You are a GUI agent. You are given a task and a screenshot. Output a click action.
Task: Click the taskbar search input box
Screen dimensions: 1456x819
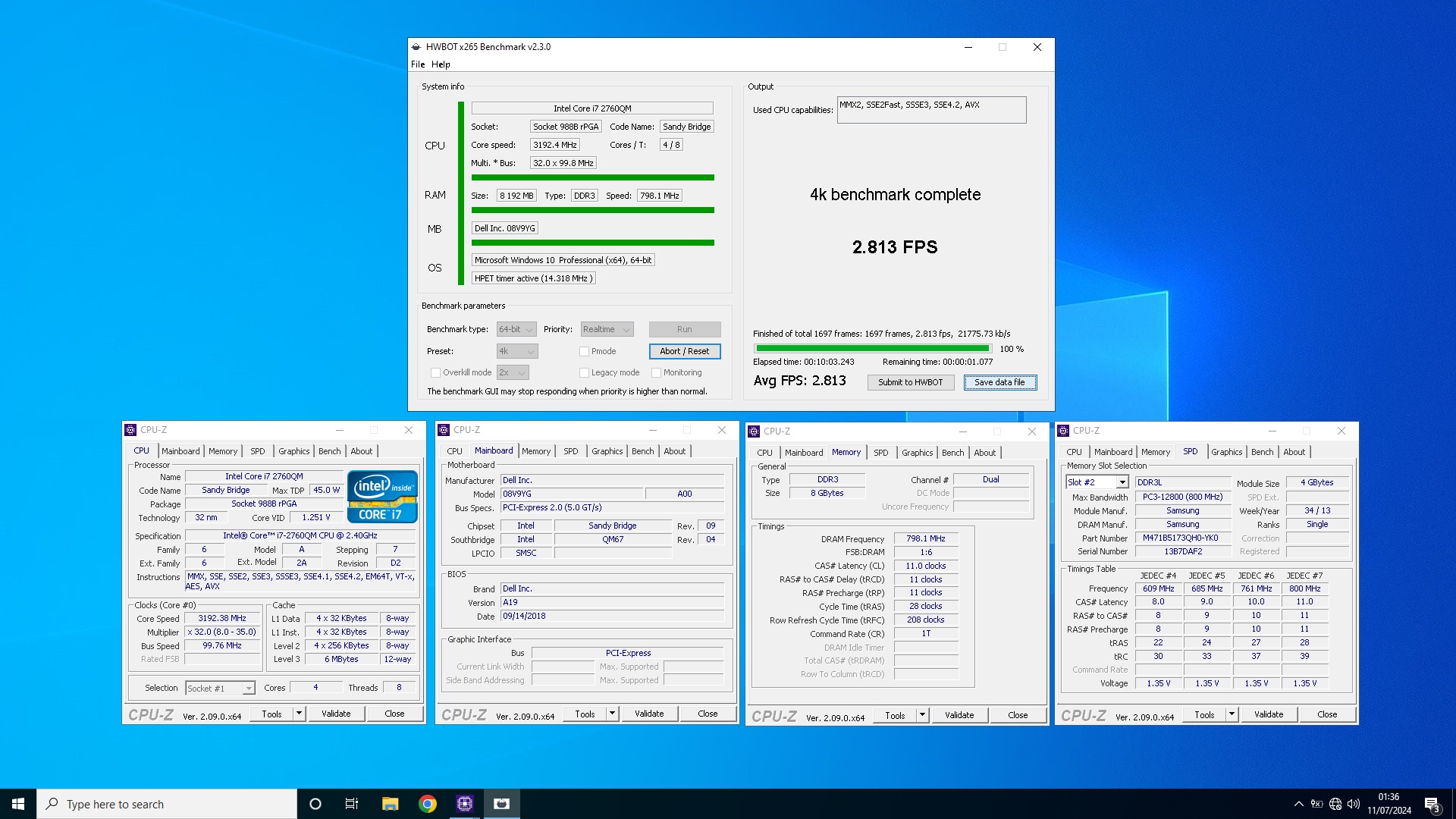click(167, 804)
